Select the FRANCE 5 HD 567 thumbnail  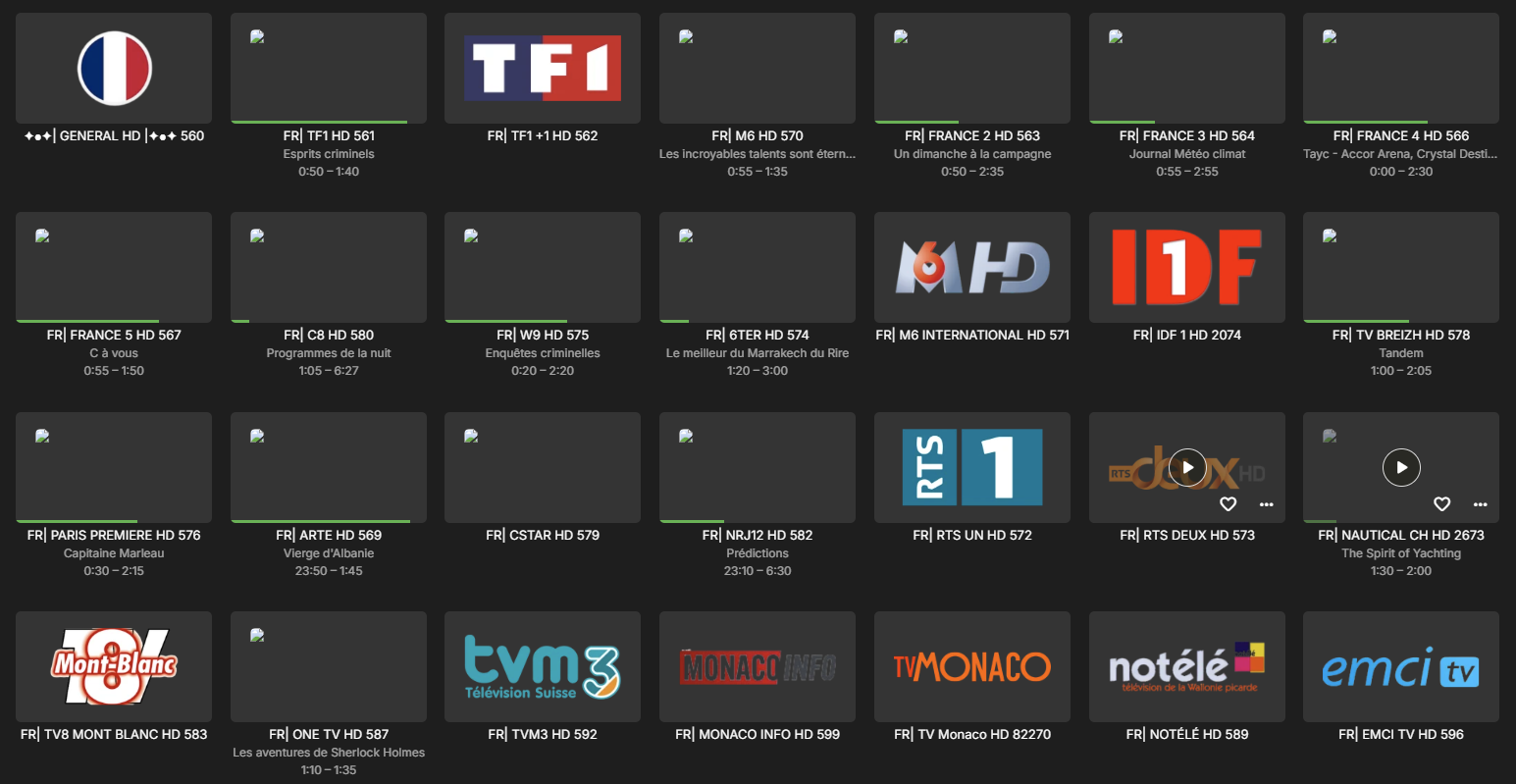pos(114,267)
